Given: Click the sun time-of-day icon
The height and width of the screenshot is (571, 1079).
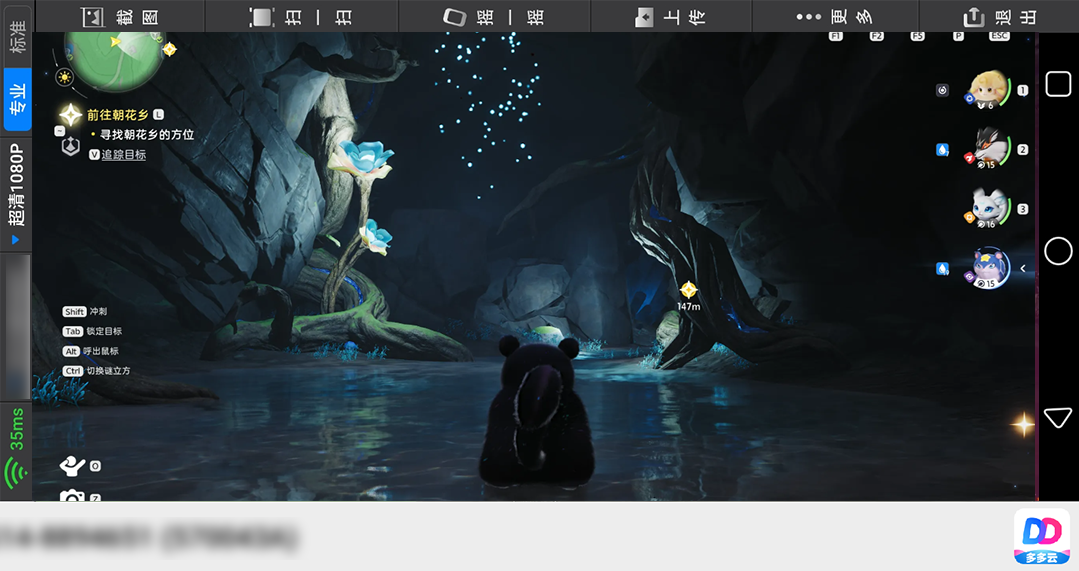Looking at the screenshot, I should (64, 77).
